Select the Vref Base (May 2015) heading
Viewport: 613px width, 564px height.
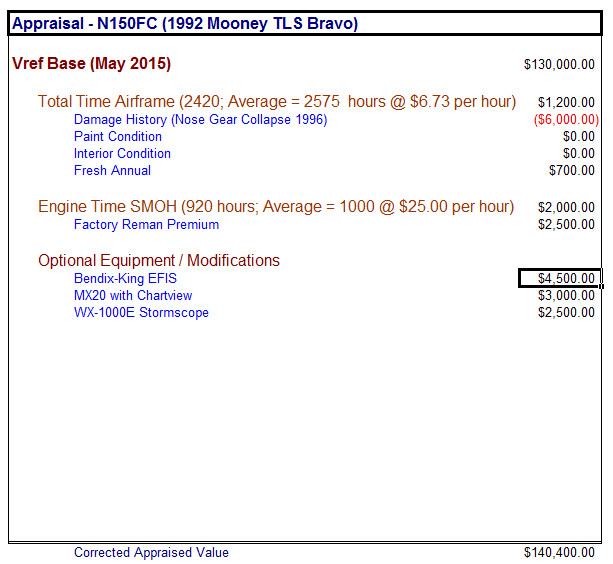pos(92,64)
